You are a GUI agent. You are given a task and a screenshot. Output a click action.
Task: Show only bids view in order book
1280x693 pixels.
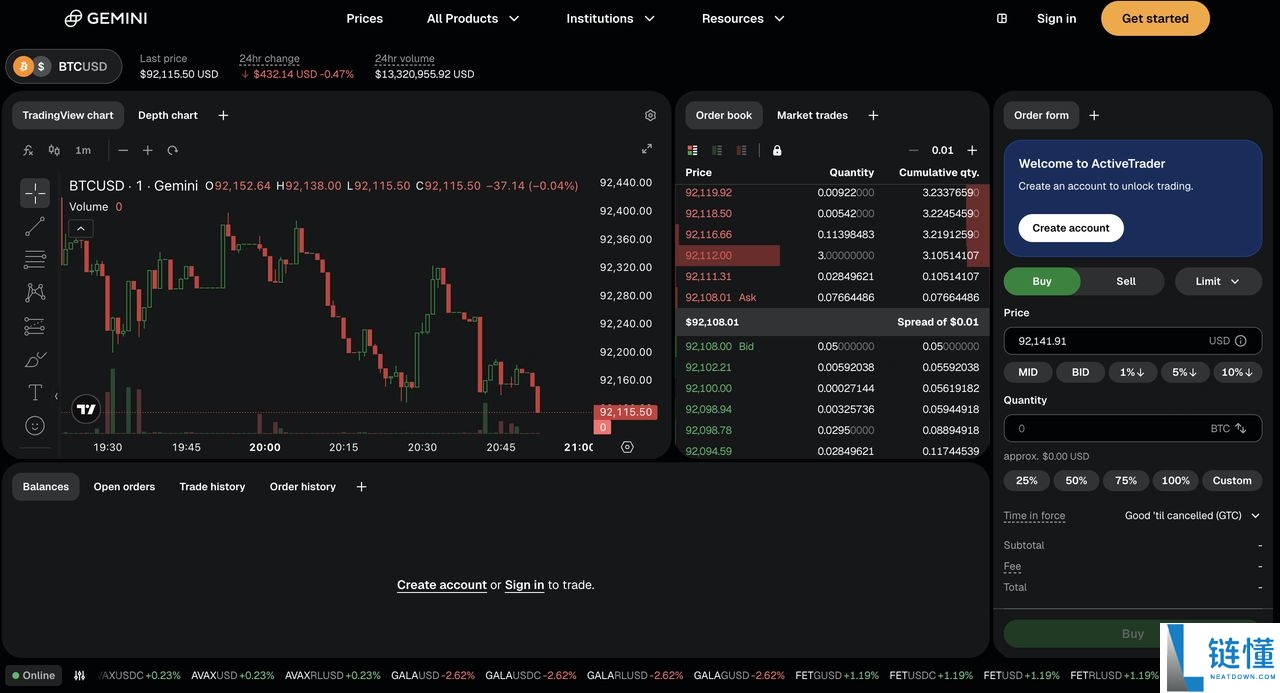717,150
